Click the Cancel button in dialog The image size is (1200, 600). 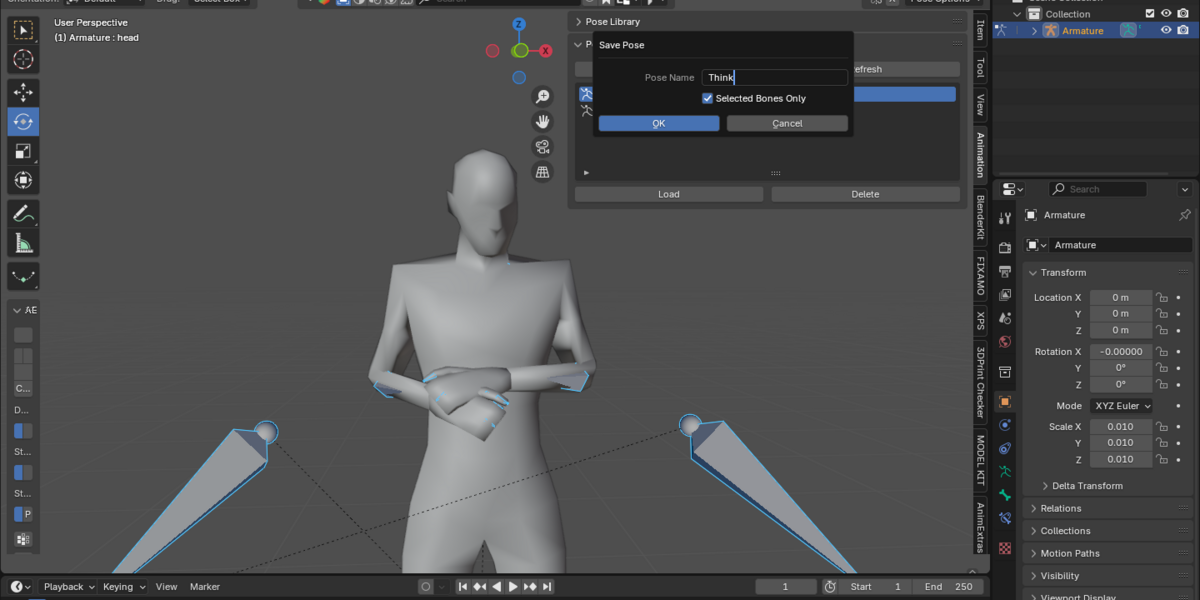pyautogui.click(x=787, y=123)
